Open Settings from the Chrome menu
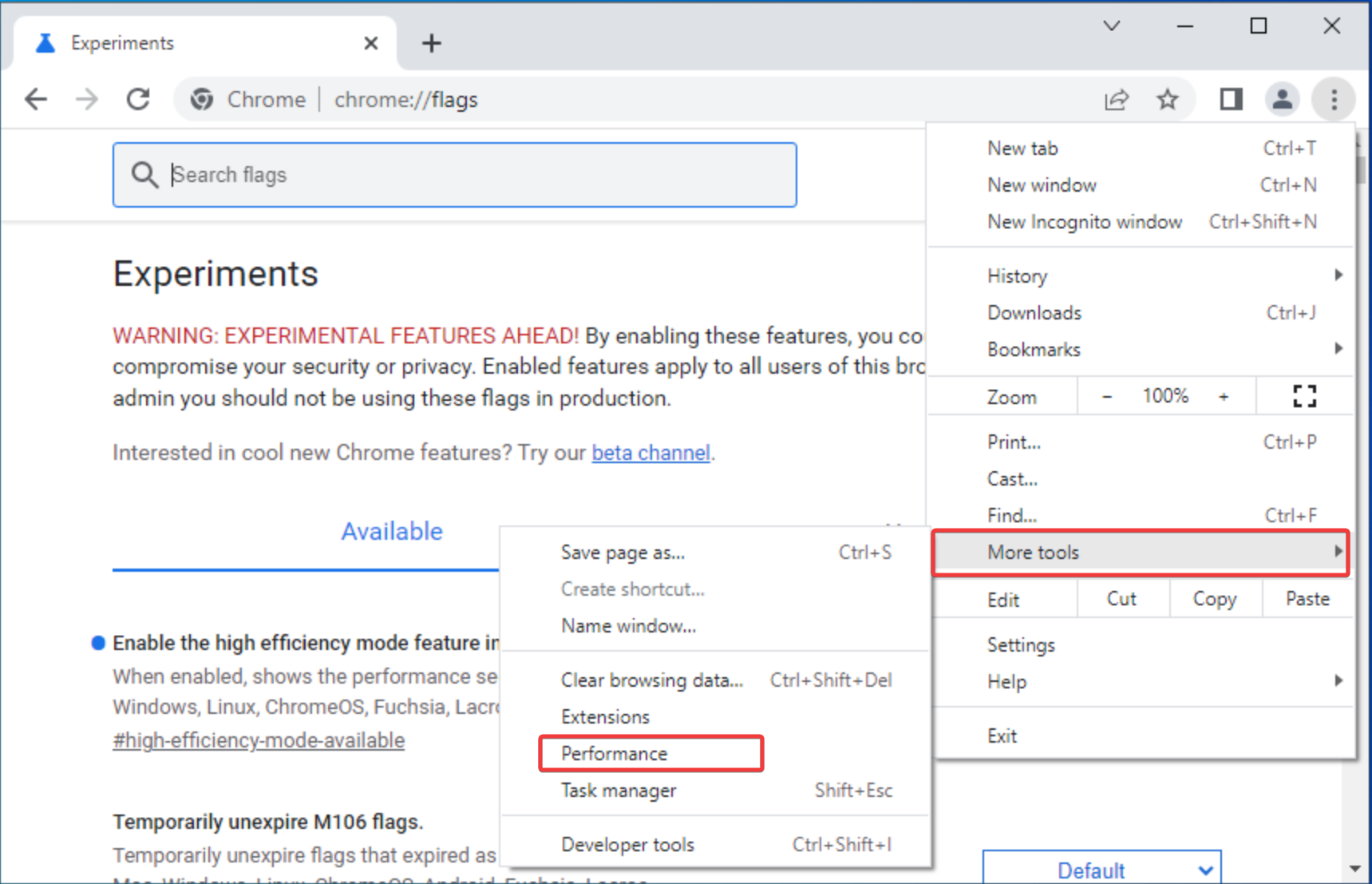1372x884 pixels. click(1141, 645)
